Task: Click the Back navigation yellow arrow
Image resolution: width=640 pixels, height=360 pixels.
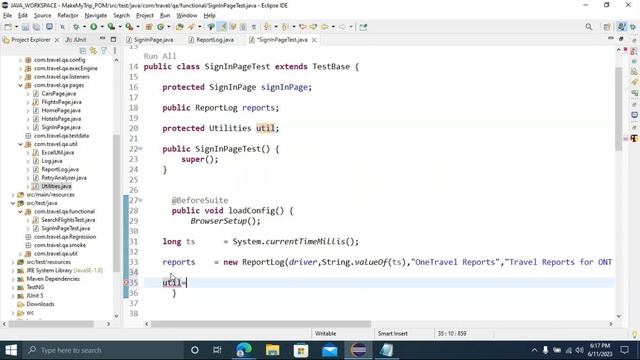Action: [x=324, y=27]
